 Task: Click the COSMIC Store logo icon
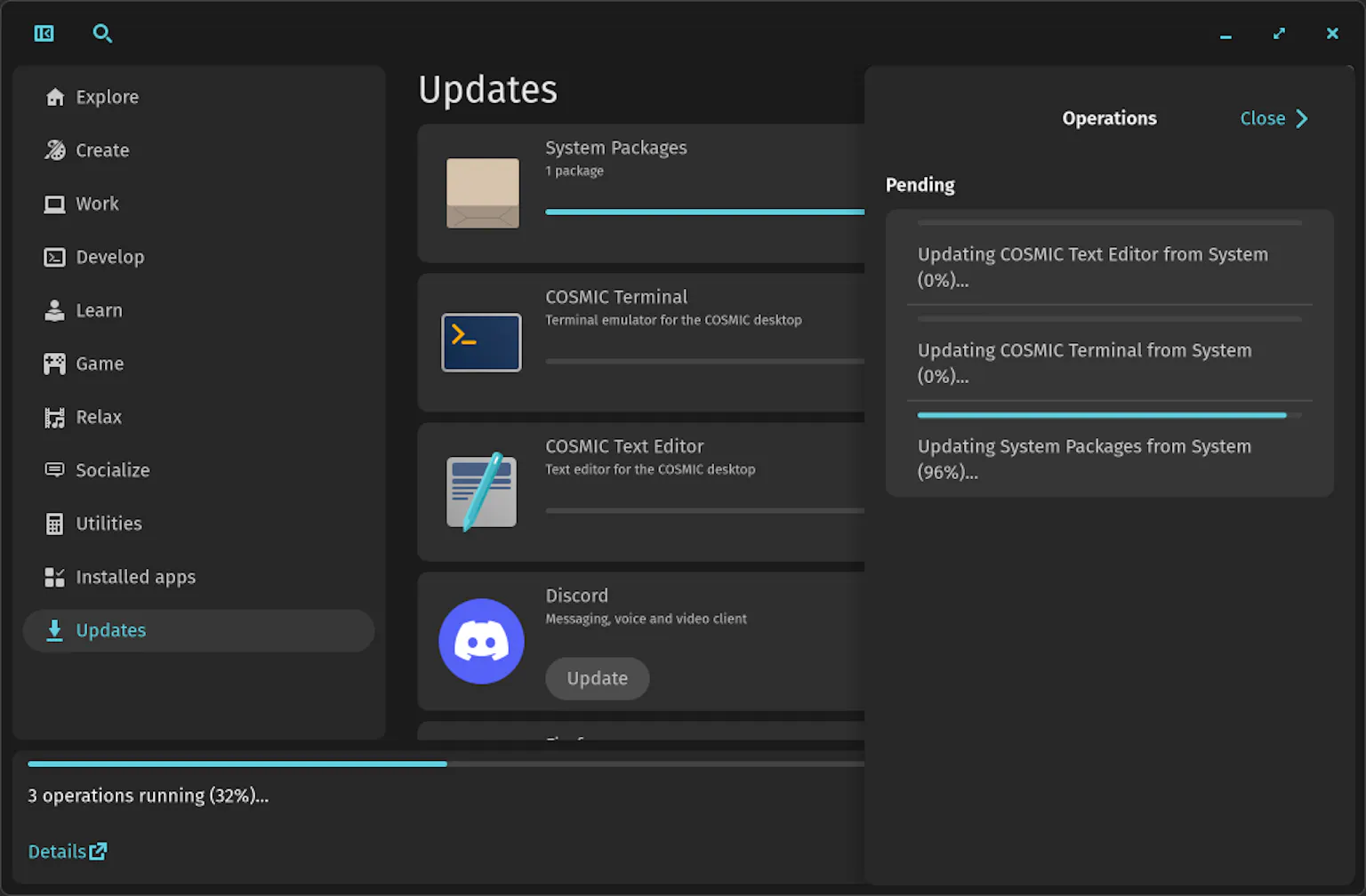coord(44,33)
